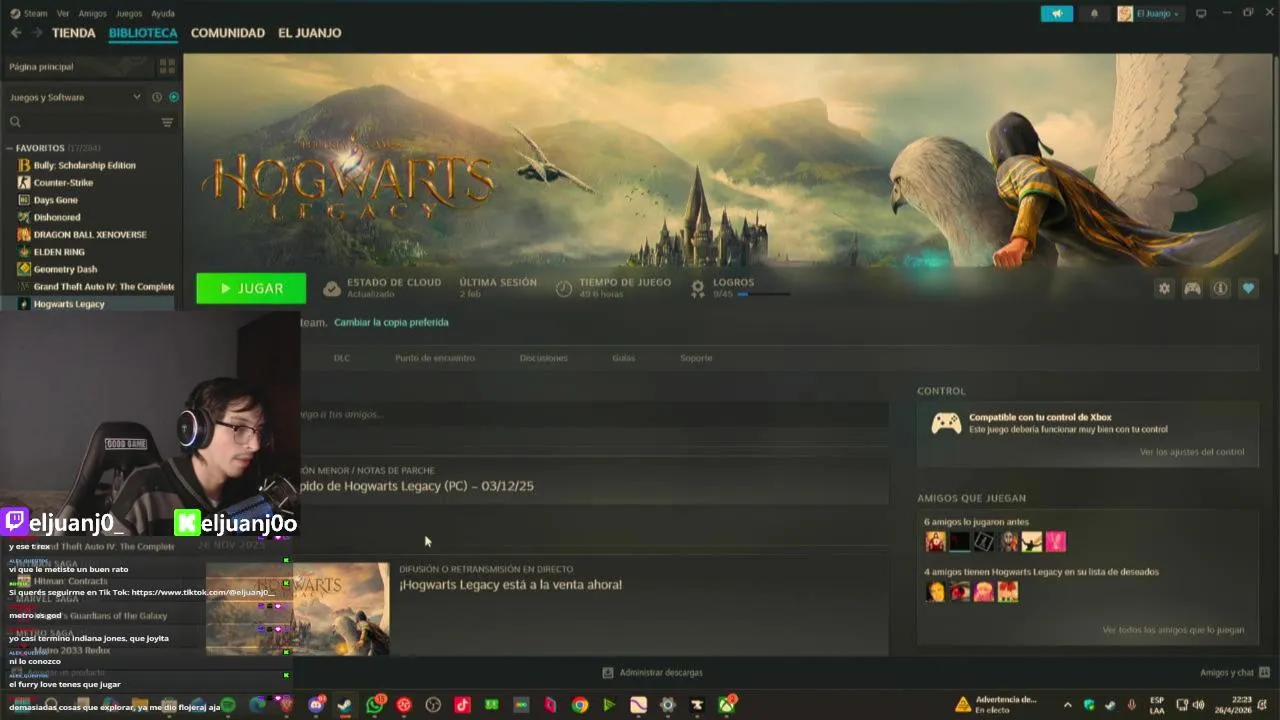Open the El Juanjo profile tab
The width and height of the screenshot is (1280, 720).
click(310, 33)
